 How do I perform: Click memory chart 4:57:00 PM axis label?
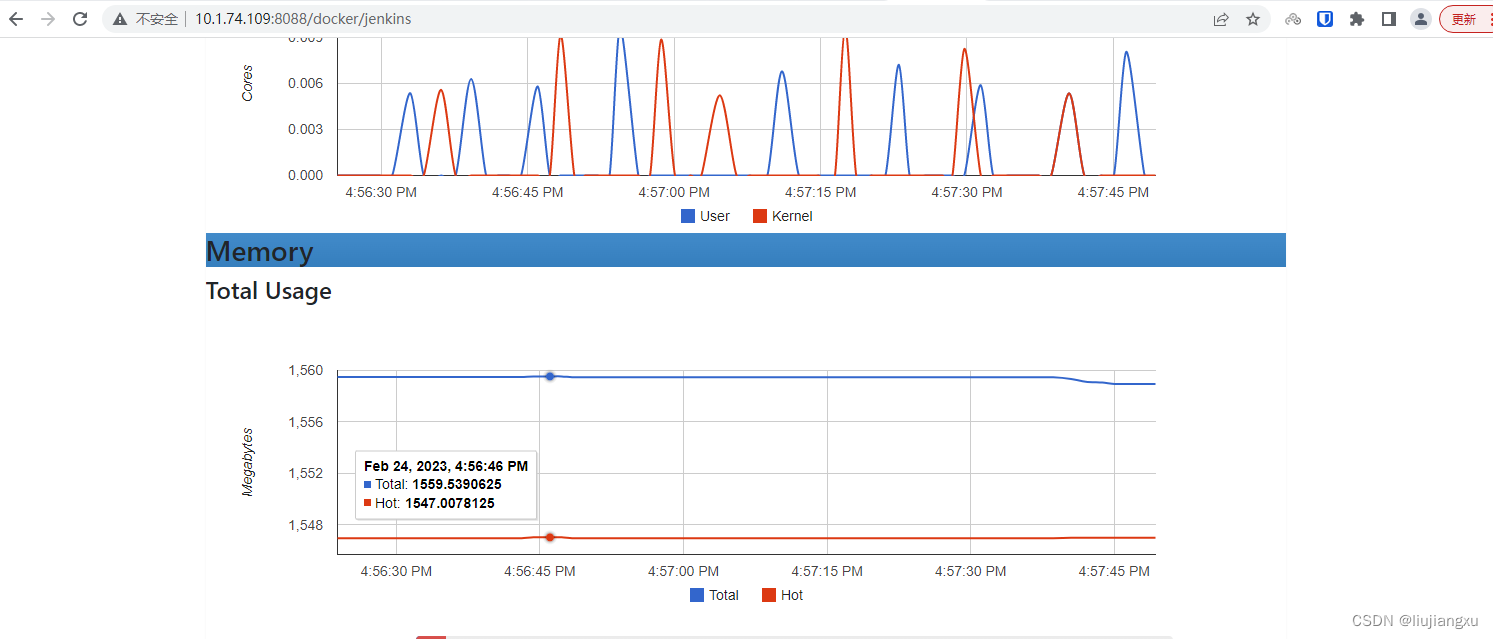tap(683, 571)
